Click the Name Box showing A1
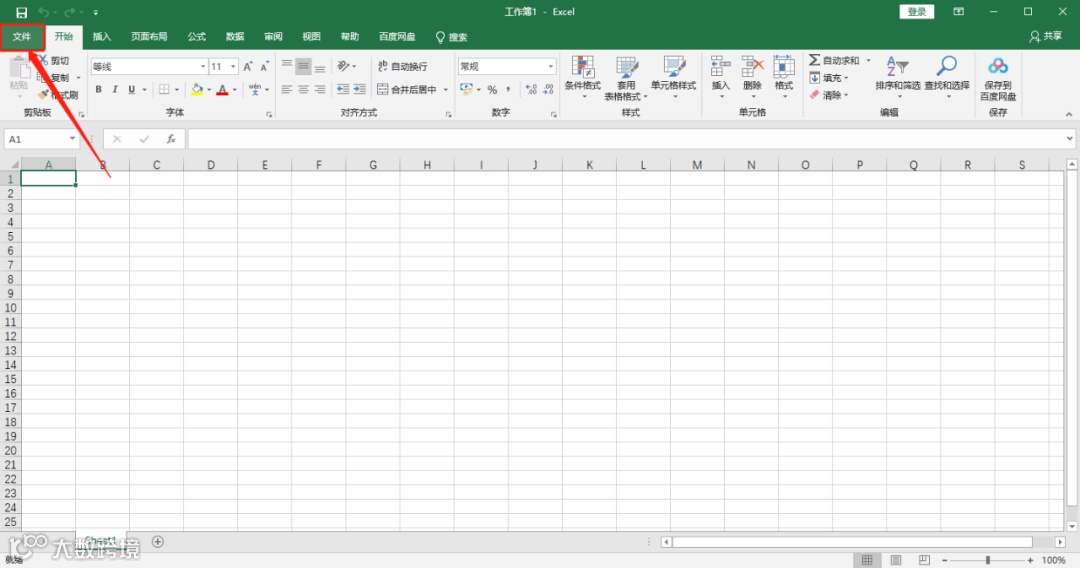Image resolution: width=1080 pixels, height=568 pixels. [x=41, y=139]
